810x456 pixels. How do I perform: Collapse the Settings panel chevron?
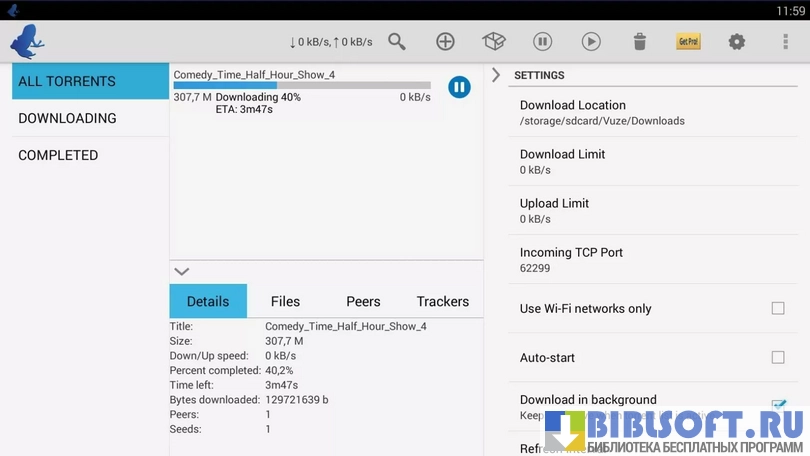(496, 75)
